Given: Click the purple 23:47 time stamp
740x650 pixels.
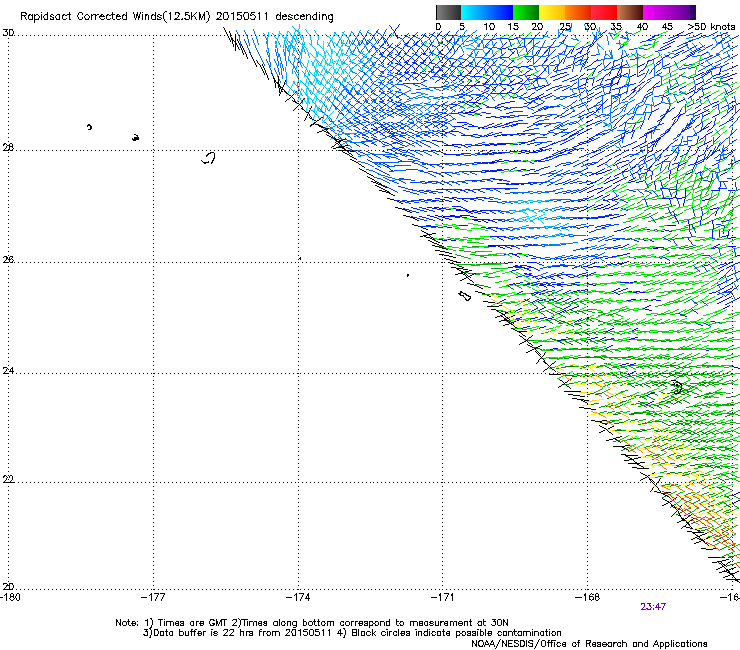Looking at the screenshot, I should click(x=653, y=607).
